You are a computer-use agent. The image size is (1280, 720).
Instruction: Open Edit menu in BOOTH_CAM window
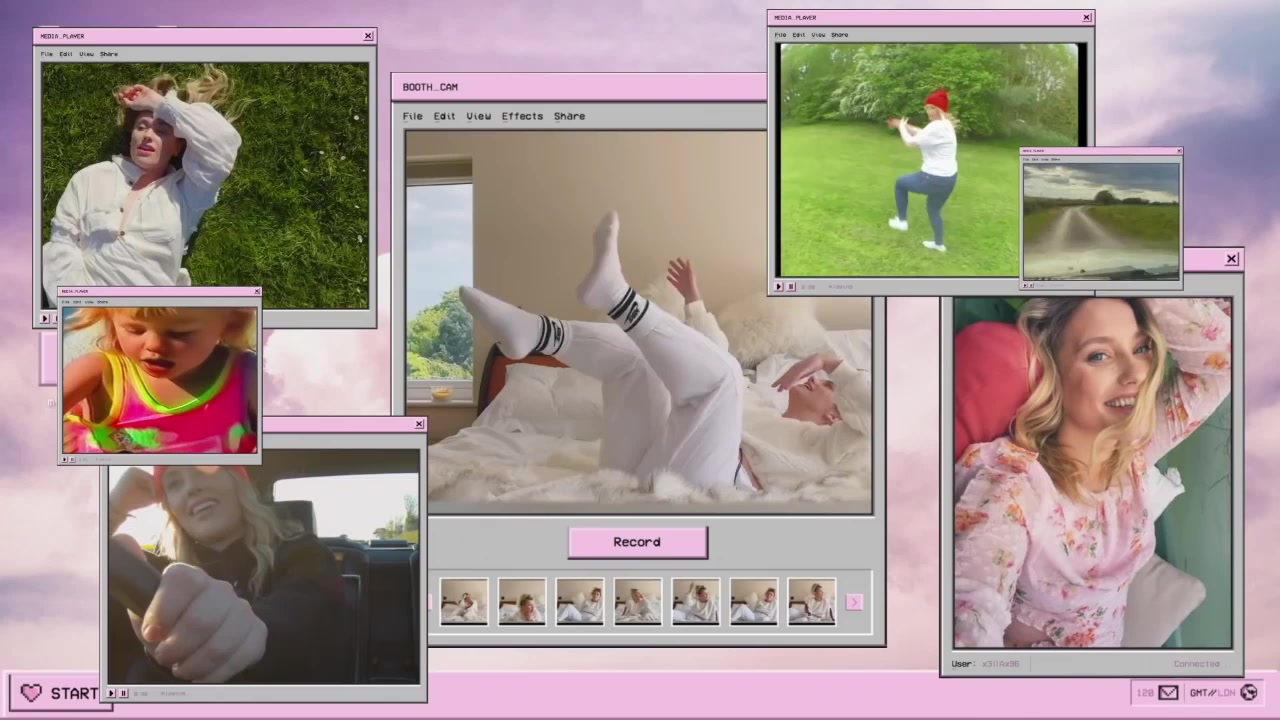(x=444, y=116)
